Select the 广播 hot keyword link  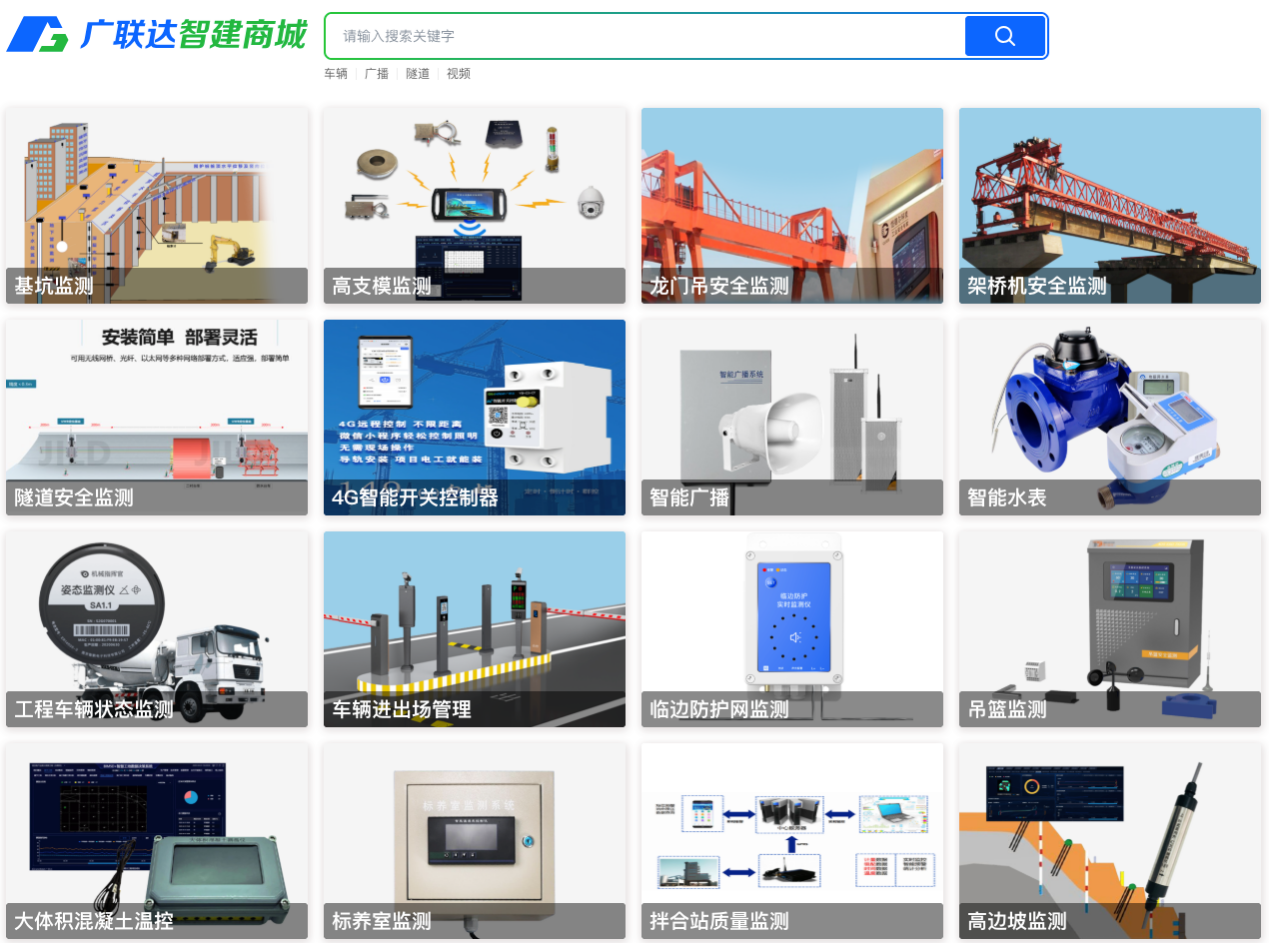[x=376, y=74]
